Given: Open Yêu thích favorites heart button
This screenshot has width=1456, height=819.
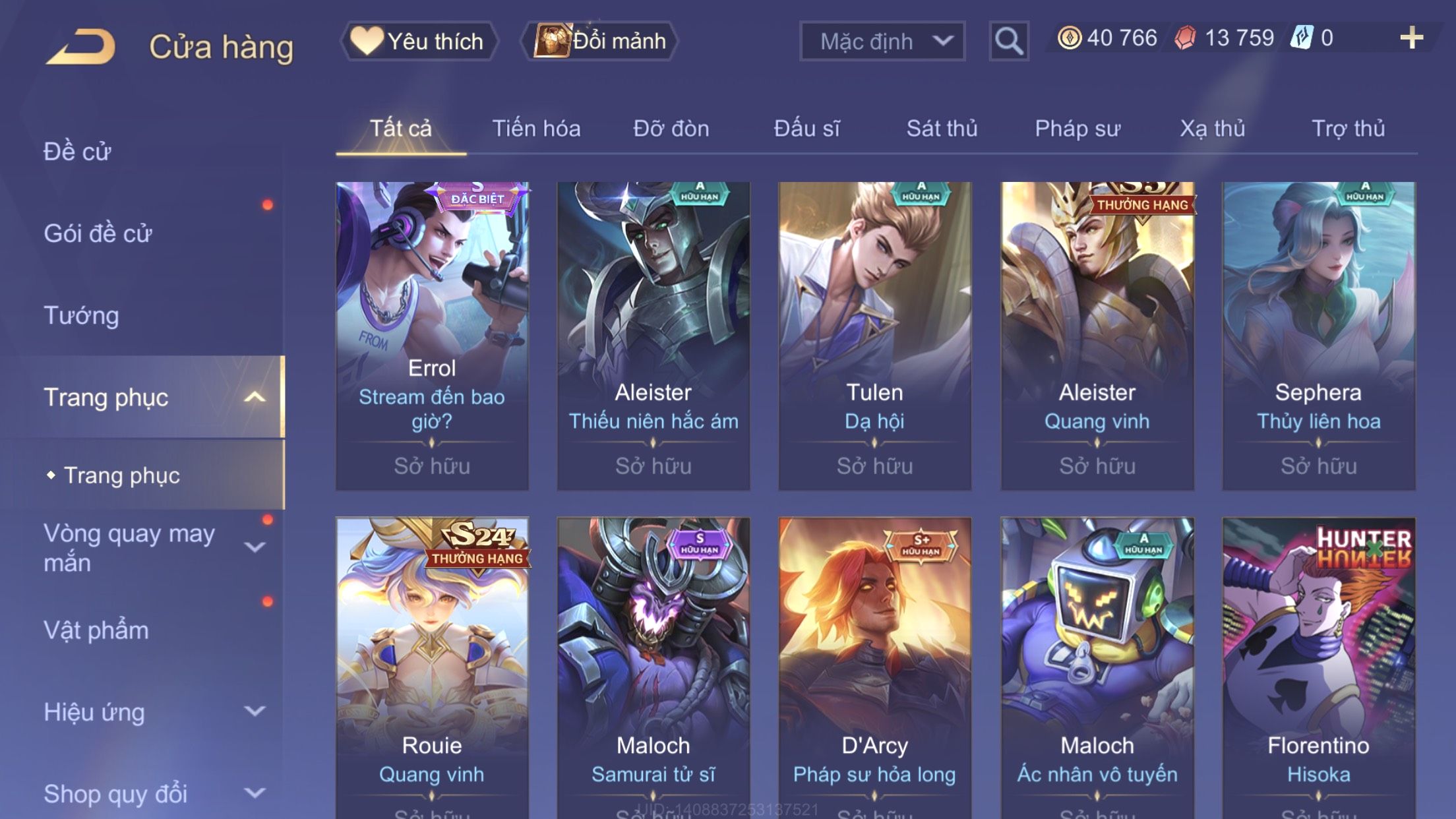Looking at the screenshot, I should (419, 41).
